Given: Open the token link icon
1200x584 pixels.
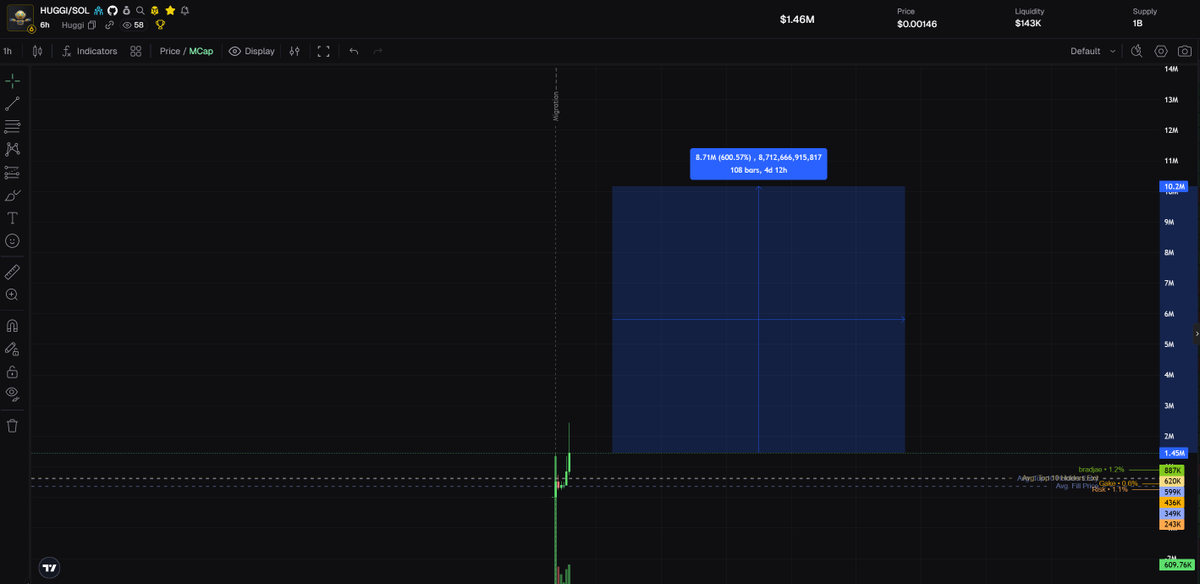Looking at the screenshot, I should click(109, 25).
